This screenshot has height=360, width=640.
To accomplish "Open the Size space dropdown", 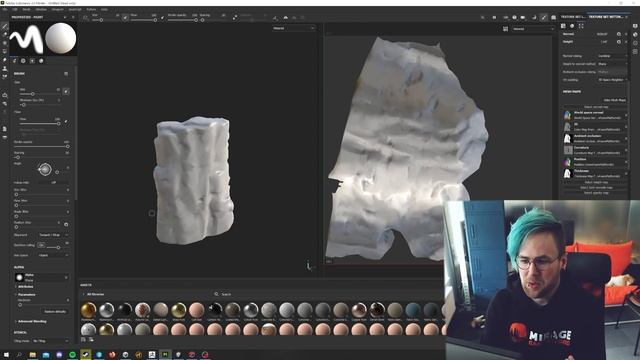I will coord(53,256).
